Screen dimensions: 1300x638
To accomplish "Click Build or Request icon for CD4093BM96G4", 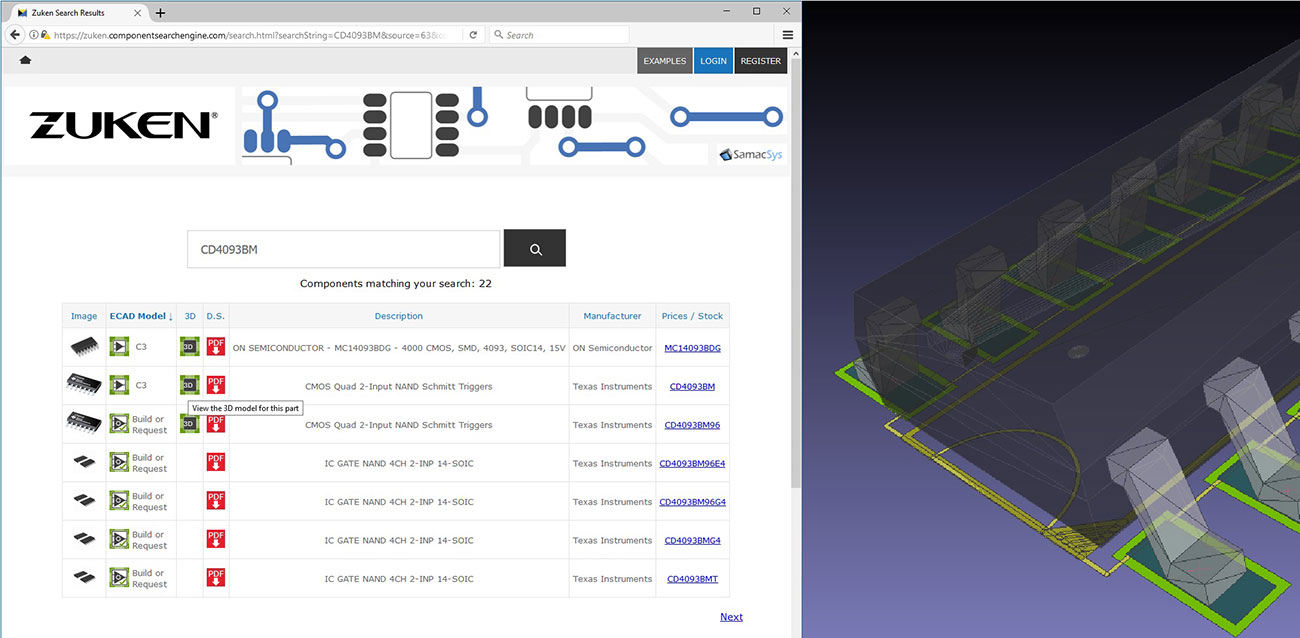I will tap(119, 501).
